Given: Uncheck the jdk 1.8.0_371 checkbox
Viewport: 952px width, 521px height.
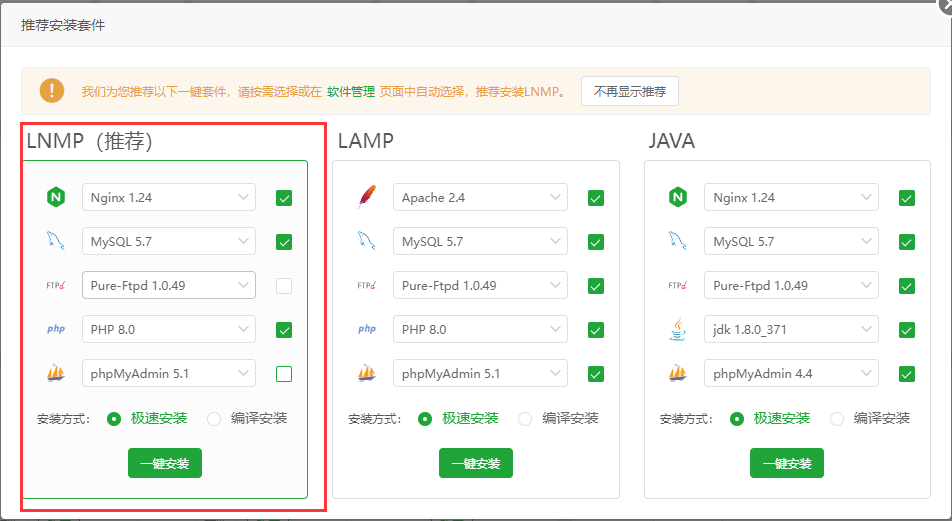Looking at the screenshot, I should click(906, 330).
